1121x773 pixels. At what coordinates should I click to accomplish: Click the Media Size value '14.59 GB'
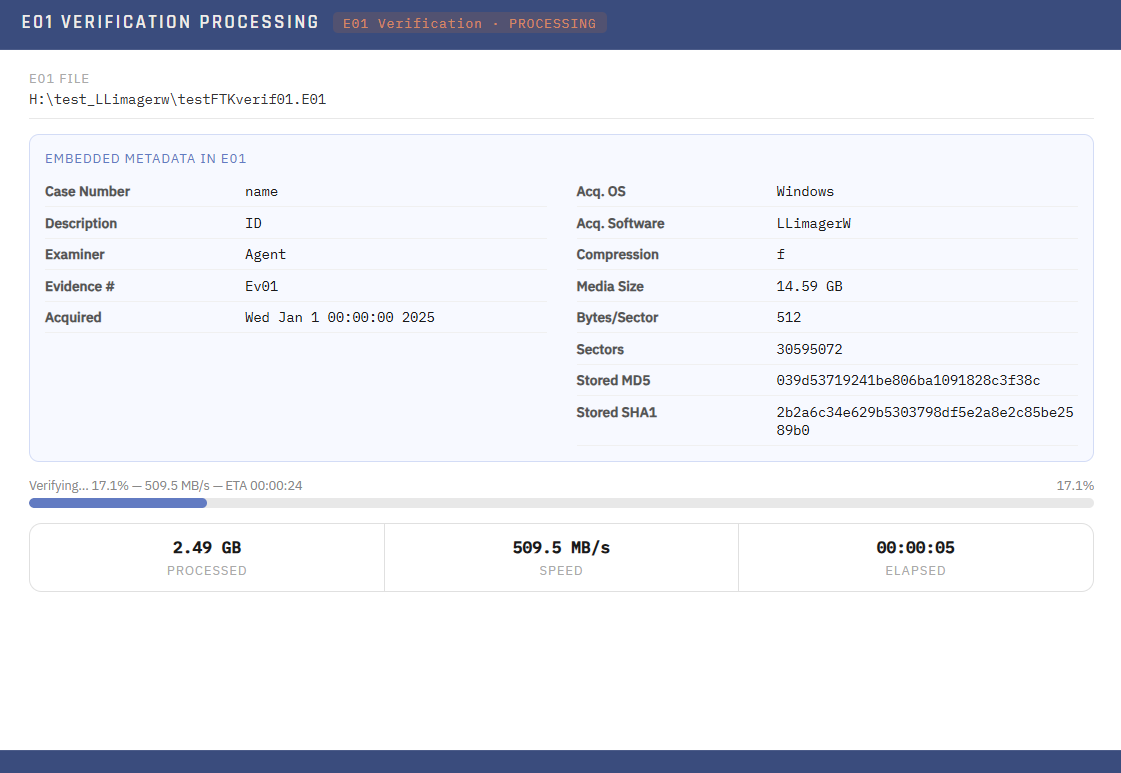(809, 286)
